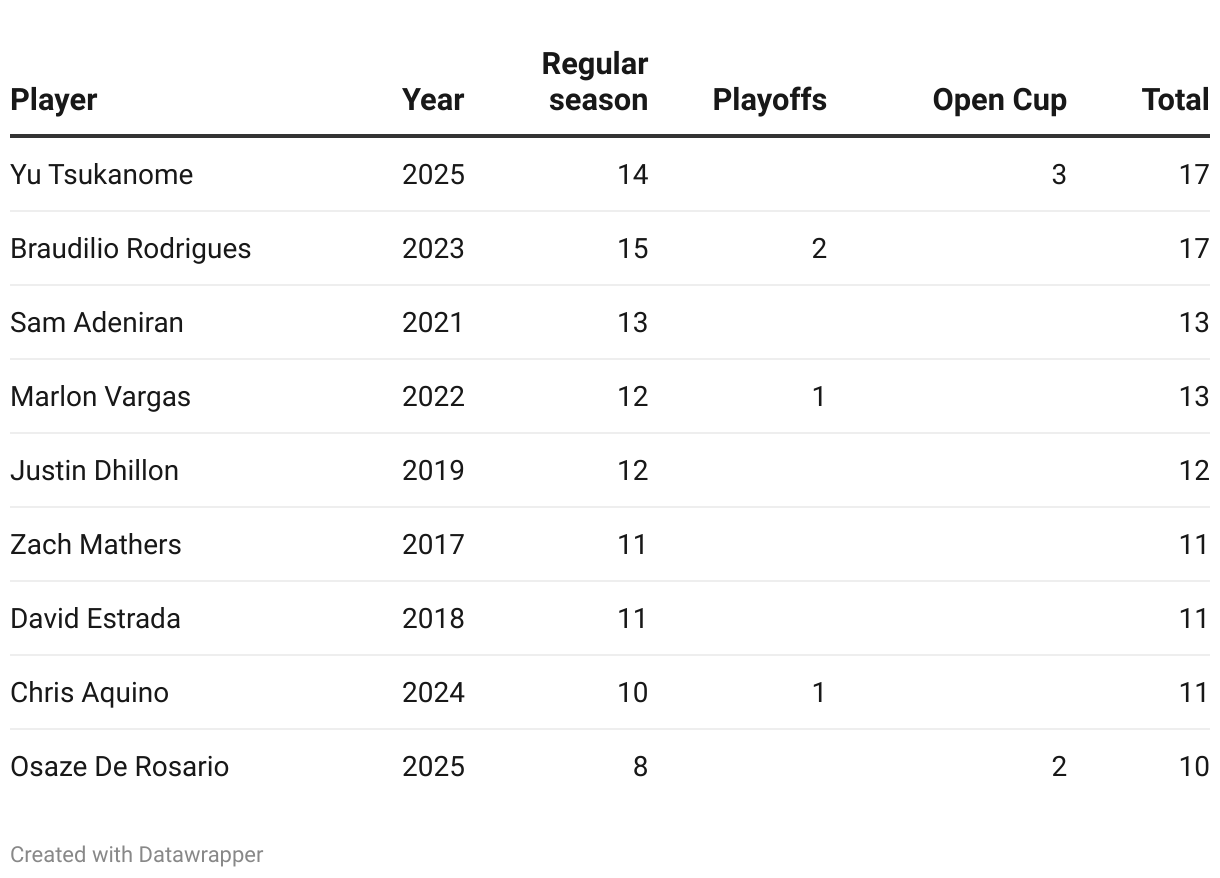Select Osaze De Rosario's total of 10
The image size is (1220, 878).
click(1193, 766)
